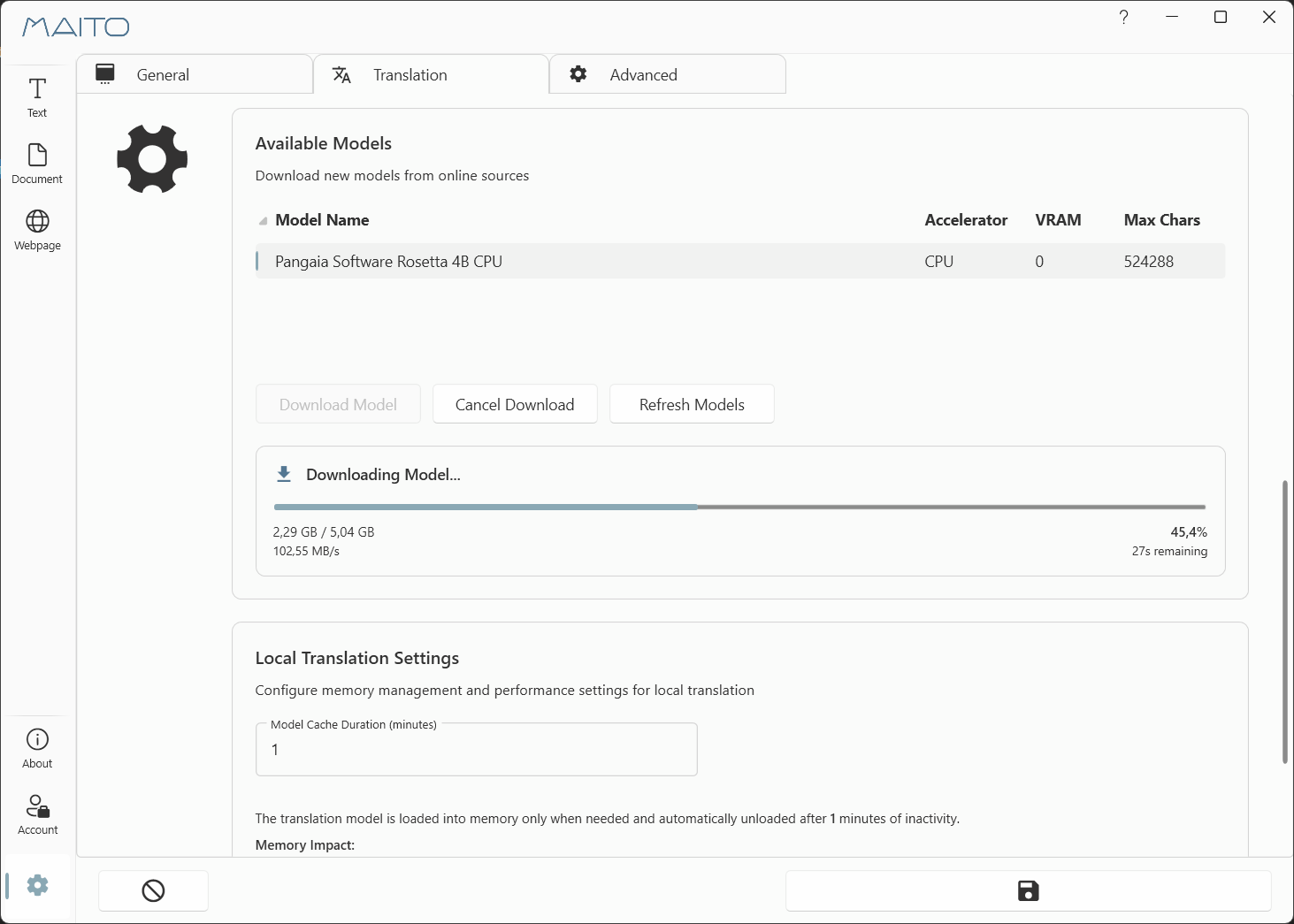Open the Webpage translation page

point(37,231)
